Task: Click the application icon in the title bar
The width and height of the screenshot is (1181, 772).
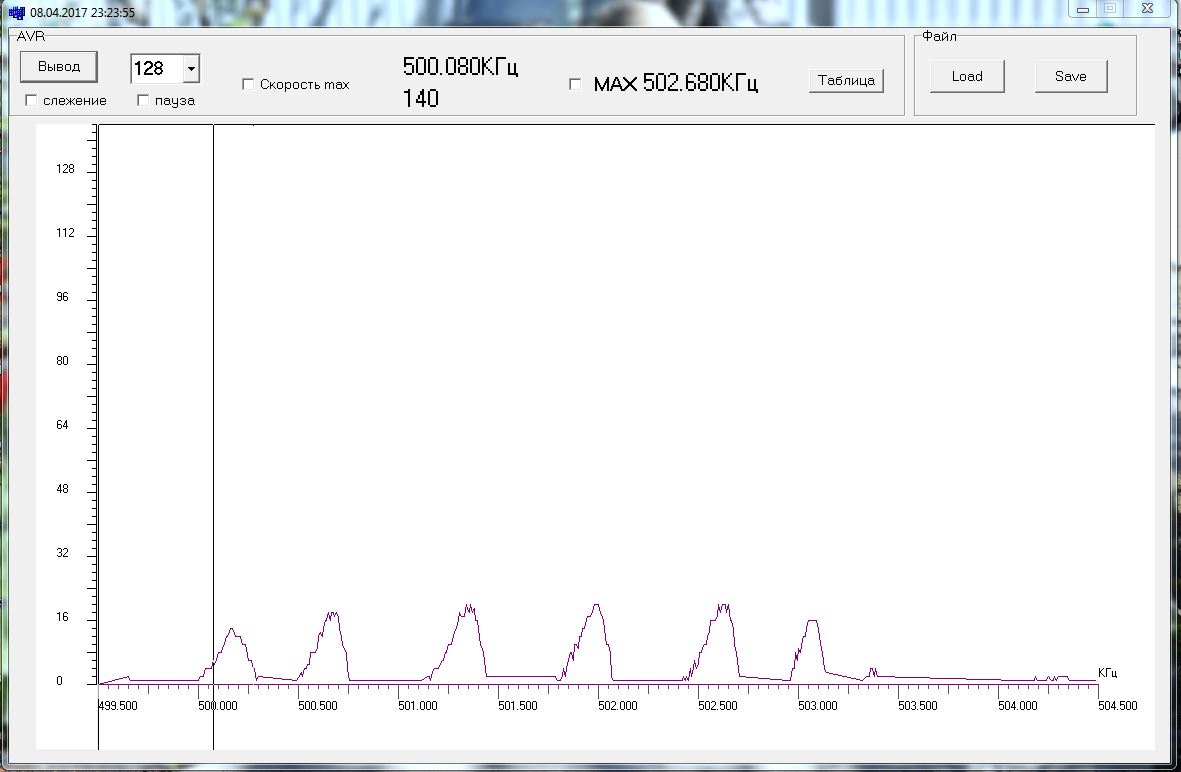Action: pos(16,12)
